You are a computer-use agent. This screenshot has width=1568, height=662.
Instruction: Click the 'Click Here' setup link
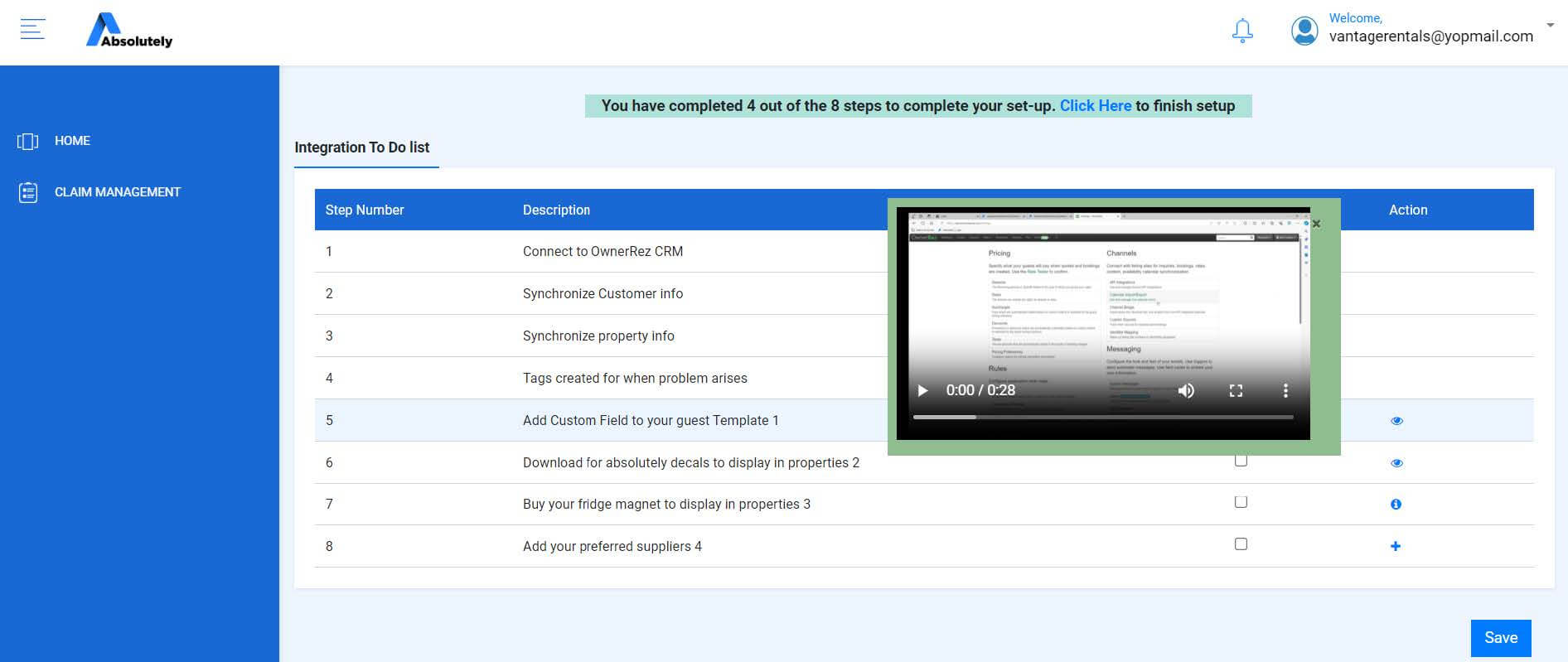tap(1095, 106)
